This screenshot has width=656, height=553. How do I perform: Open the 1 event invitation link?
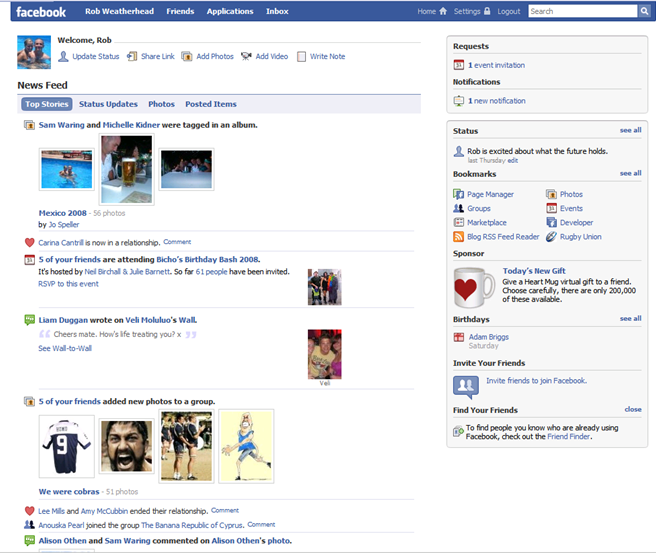point(497,65)
